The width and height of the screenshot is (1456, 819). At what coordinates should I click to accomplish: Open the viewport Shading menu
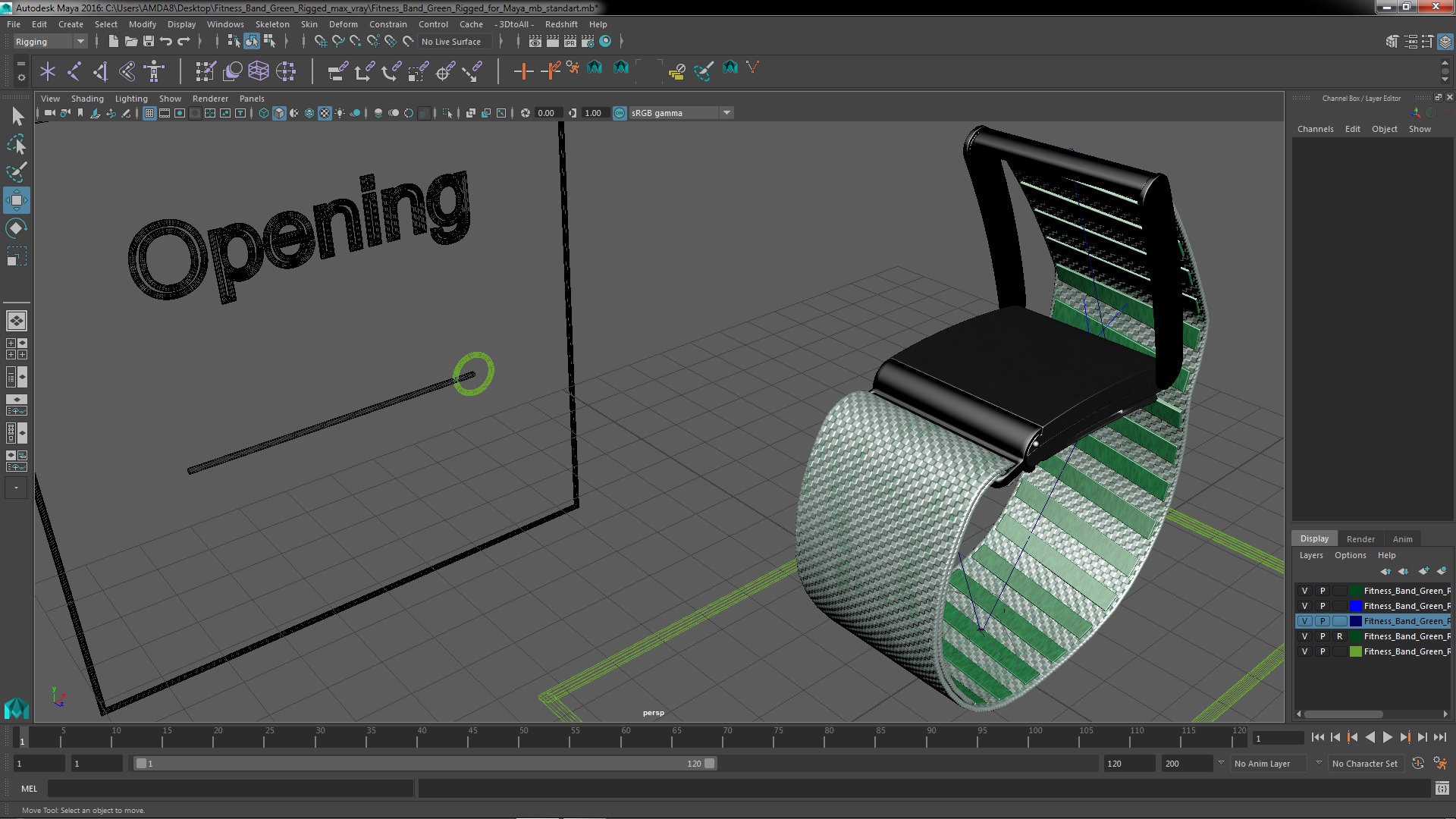point(87,99)
